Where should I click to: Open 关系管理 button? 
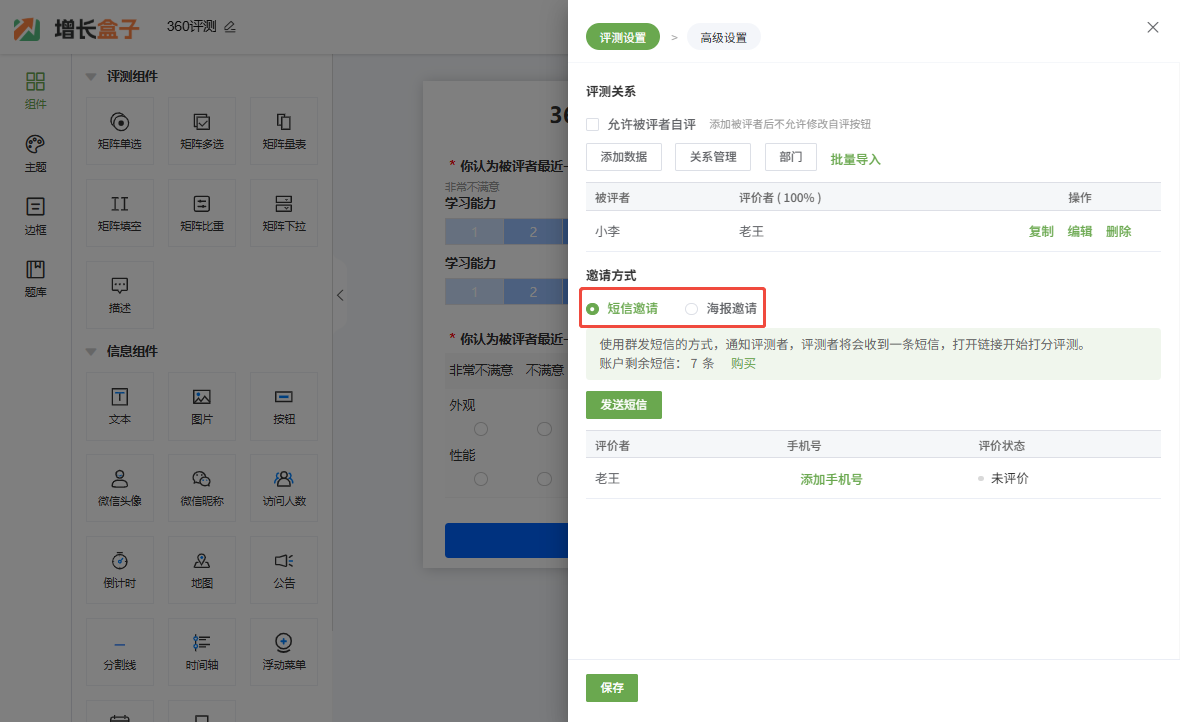pyautogui.click(x=713, y=157)
